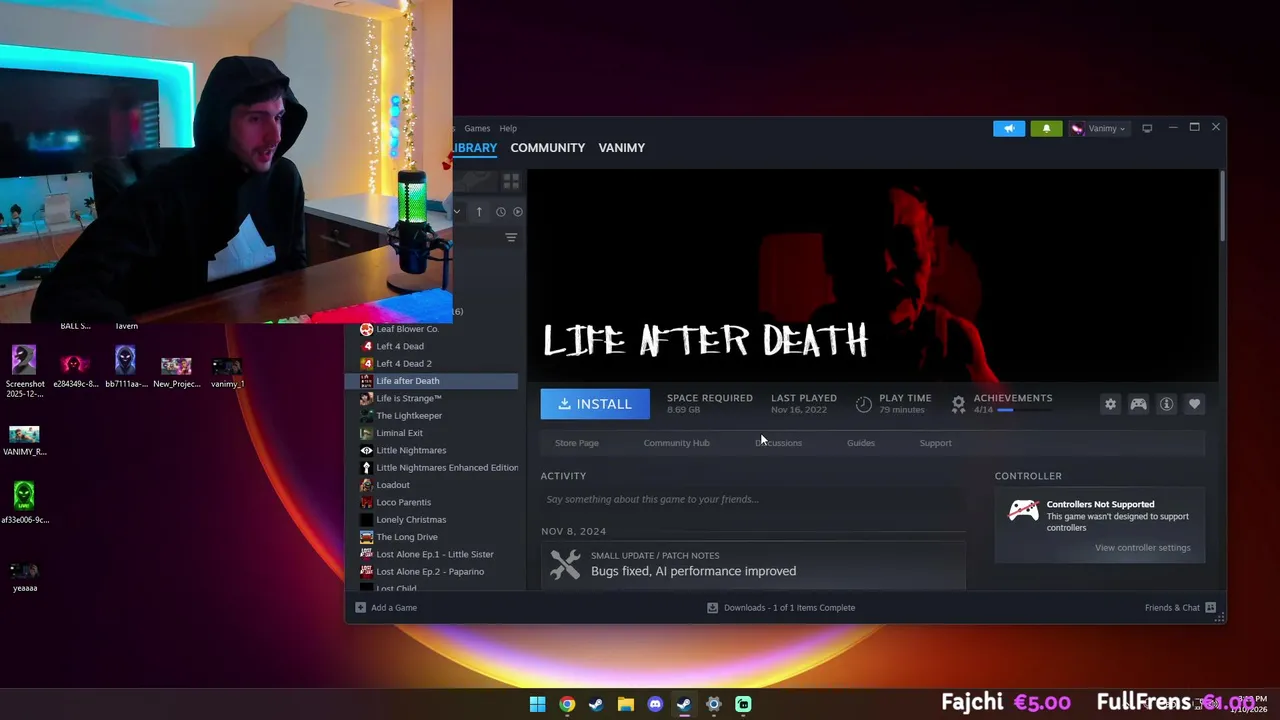This screenshot has width=1280, height=720.
Task: Toggle ready-to-play filter icon
Action: point(517,212)
